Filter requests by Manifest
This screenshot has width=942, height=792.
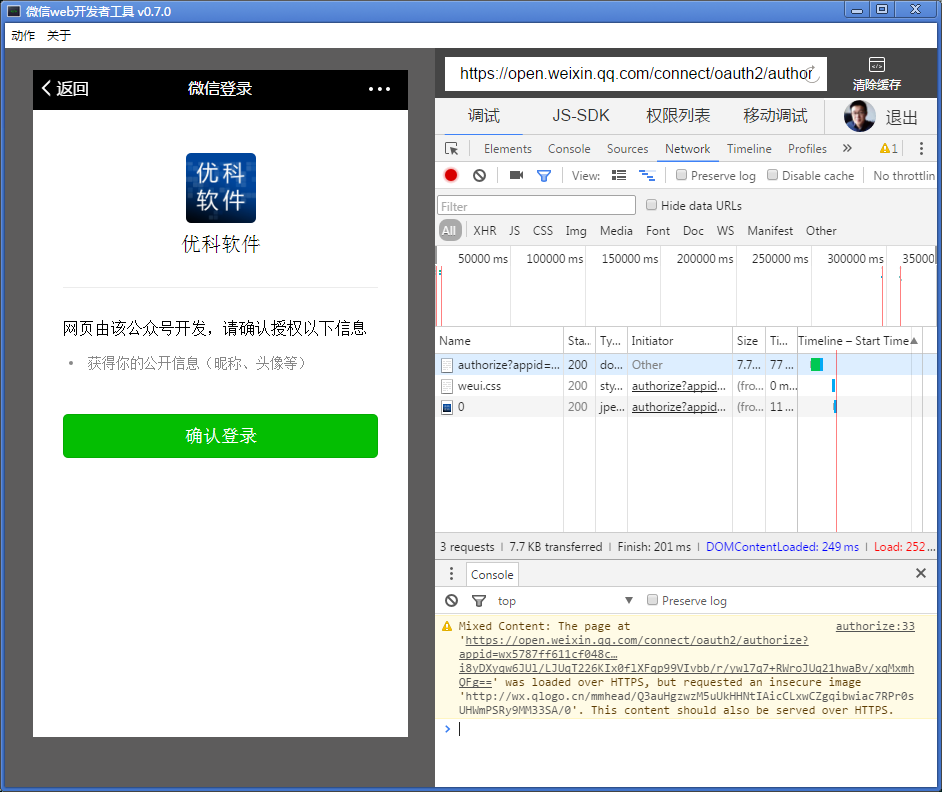pos(770,231)
